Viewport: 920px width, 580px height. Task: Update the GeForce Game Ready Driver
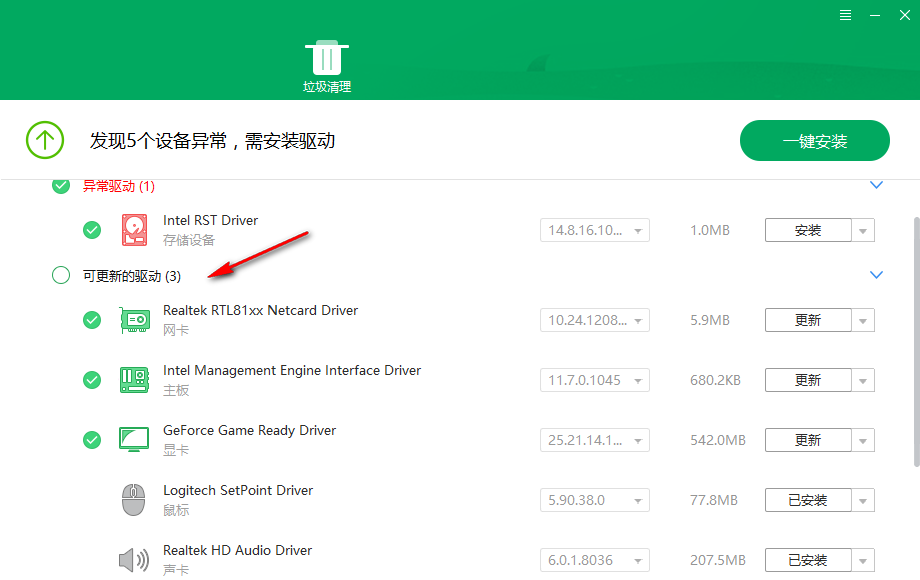pyautogui.click(x=808, y=440)
